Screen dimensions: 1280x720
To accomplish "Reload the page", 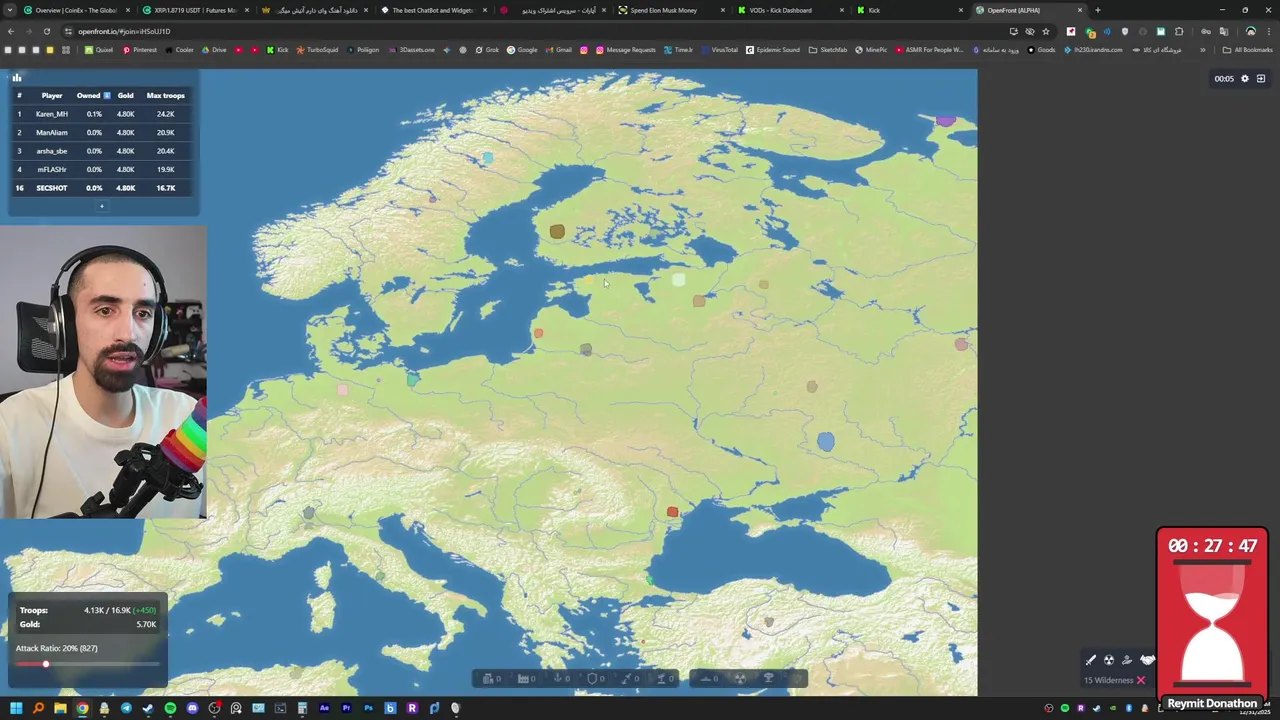I will point(46,31).
